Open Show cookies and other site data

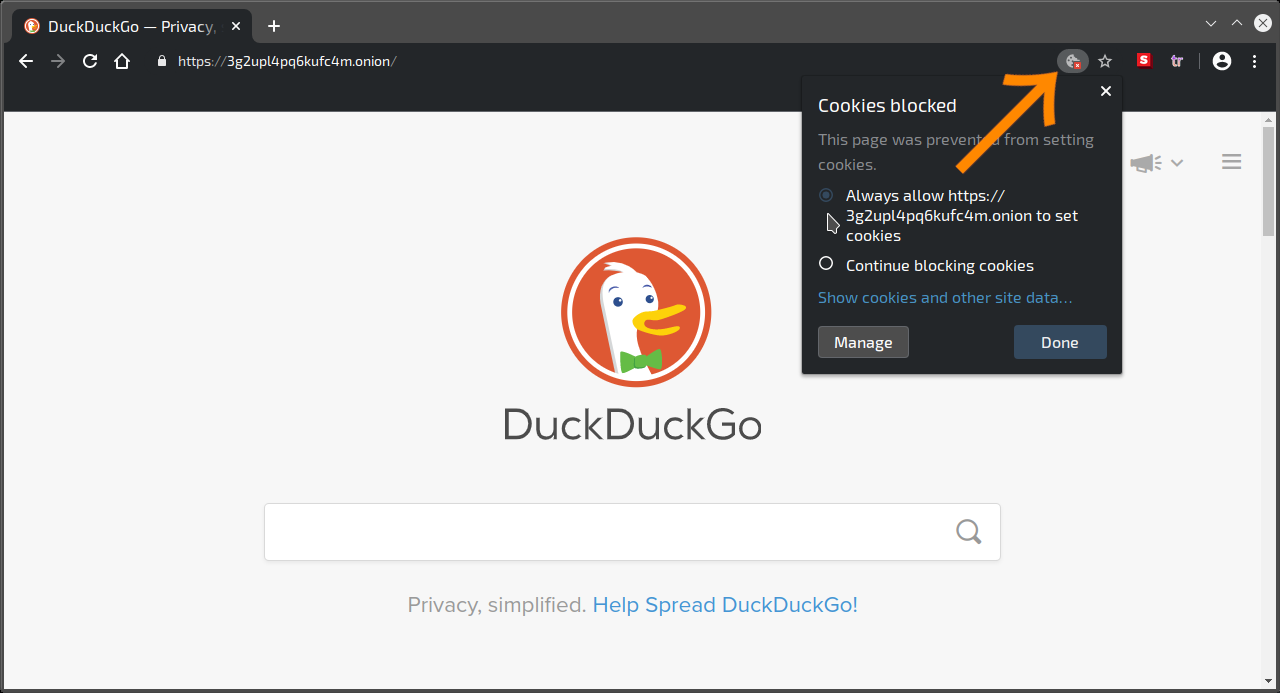tap(945, 298)
